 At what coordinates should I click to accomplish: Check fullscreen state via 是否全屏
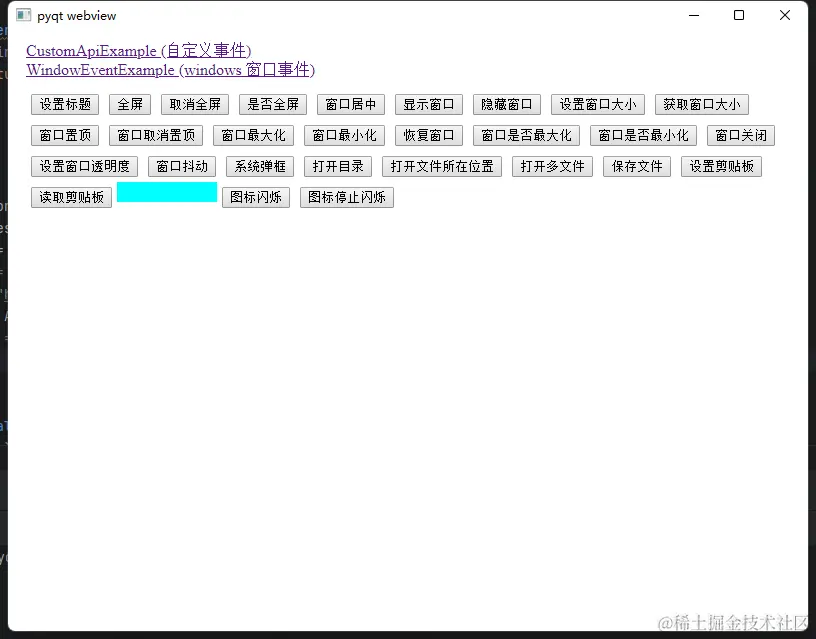272,104
